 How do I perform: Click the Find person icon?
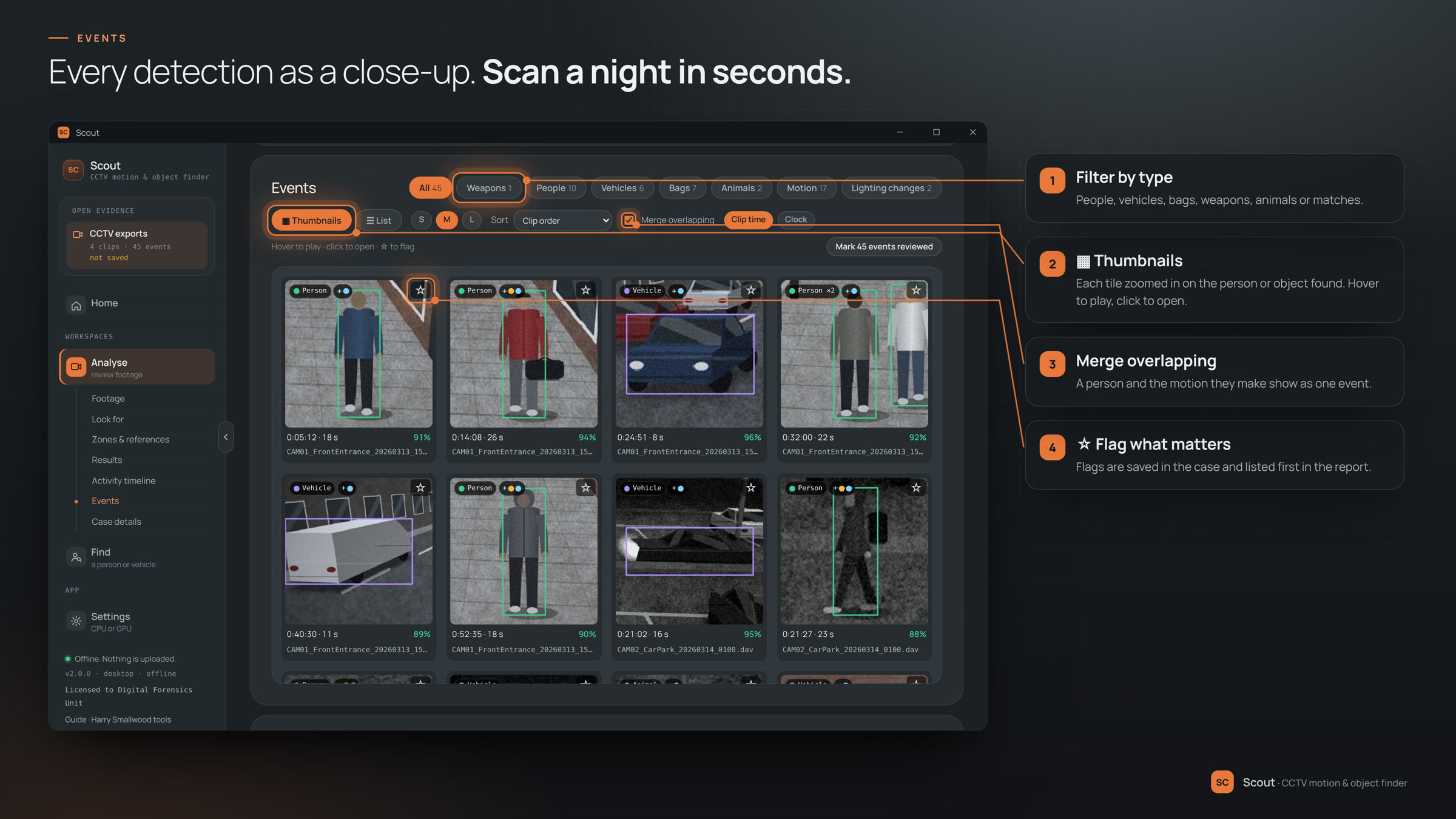pyautogui.click(x=76, y=557)
